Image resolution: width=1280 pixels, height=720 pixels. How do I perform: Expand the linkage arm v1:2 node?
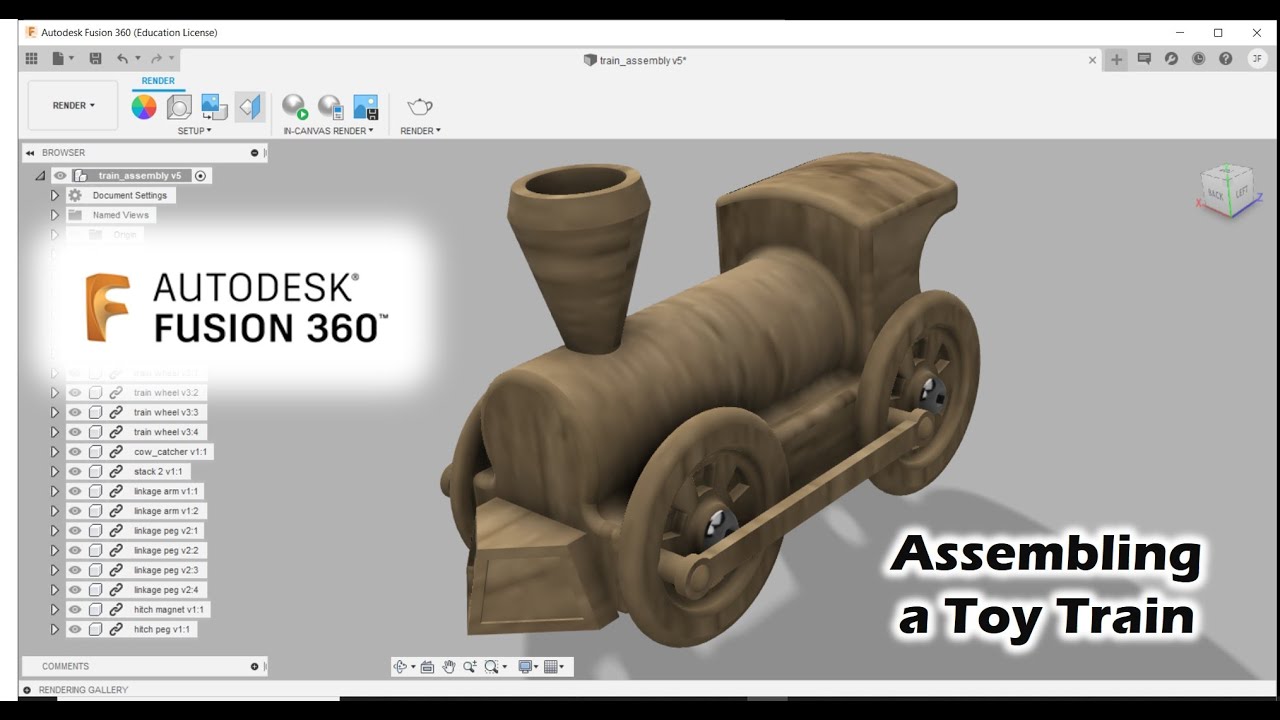pyautogui.click(x=55, y=511)
